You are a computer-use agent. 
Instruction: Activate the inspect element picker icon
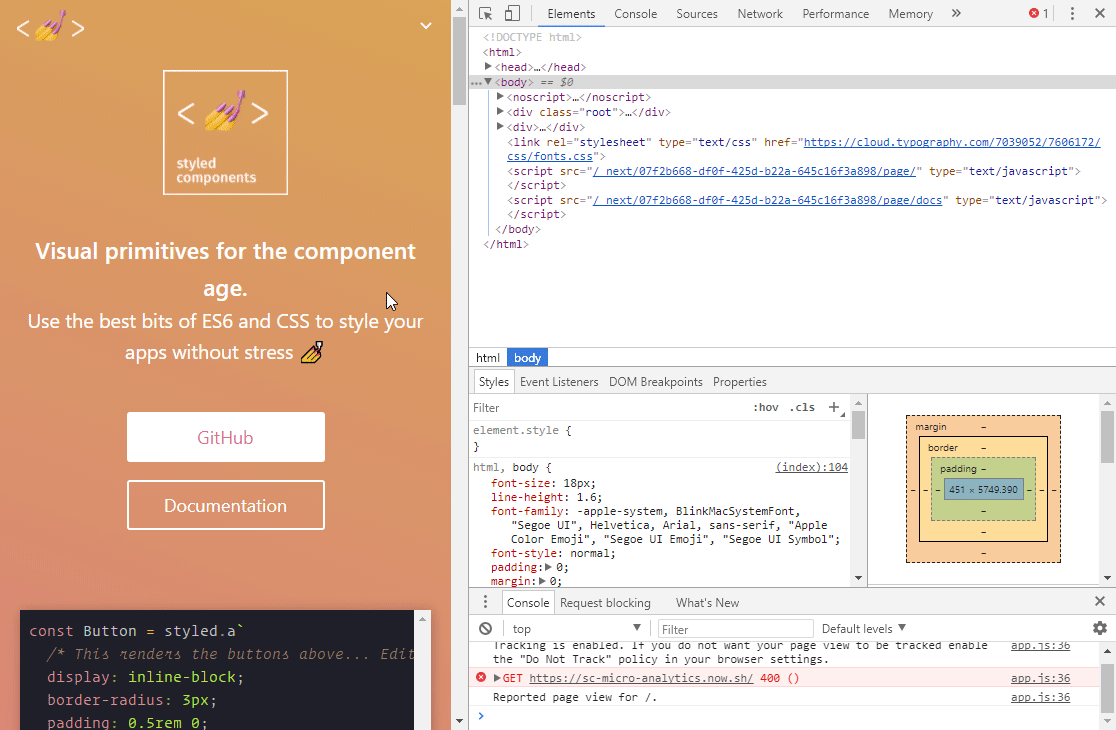485,14
